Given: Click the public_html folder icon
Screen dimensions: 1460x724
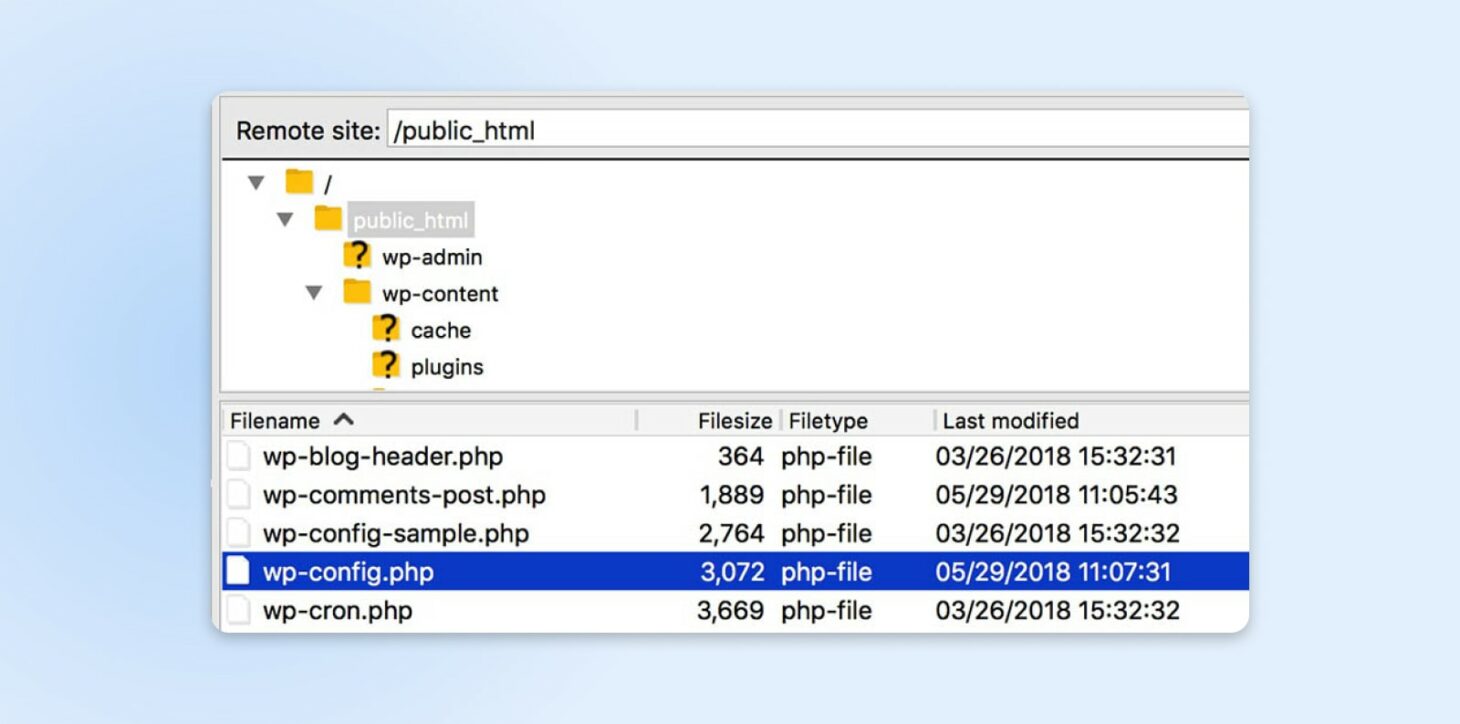Looking at the screenshot, I should pyautogui.click(x=327, y=219).
